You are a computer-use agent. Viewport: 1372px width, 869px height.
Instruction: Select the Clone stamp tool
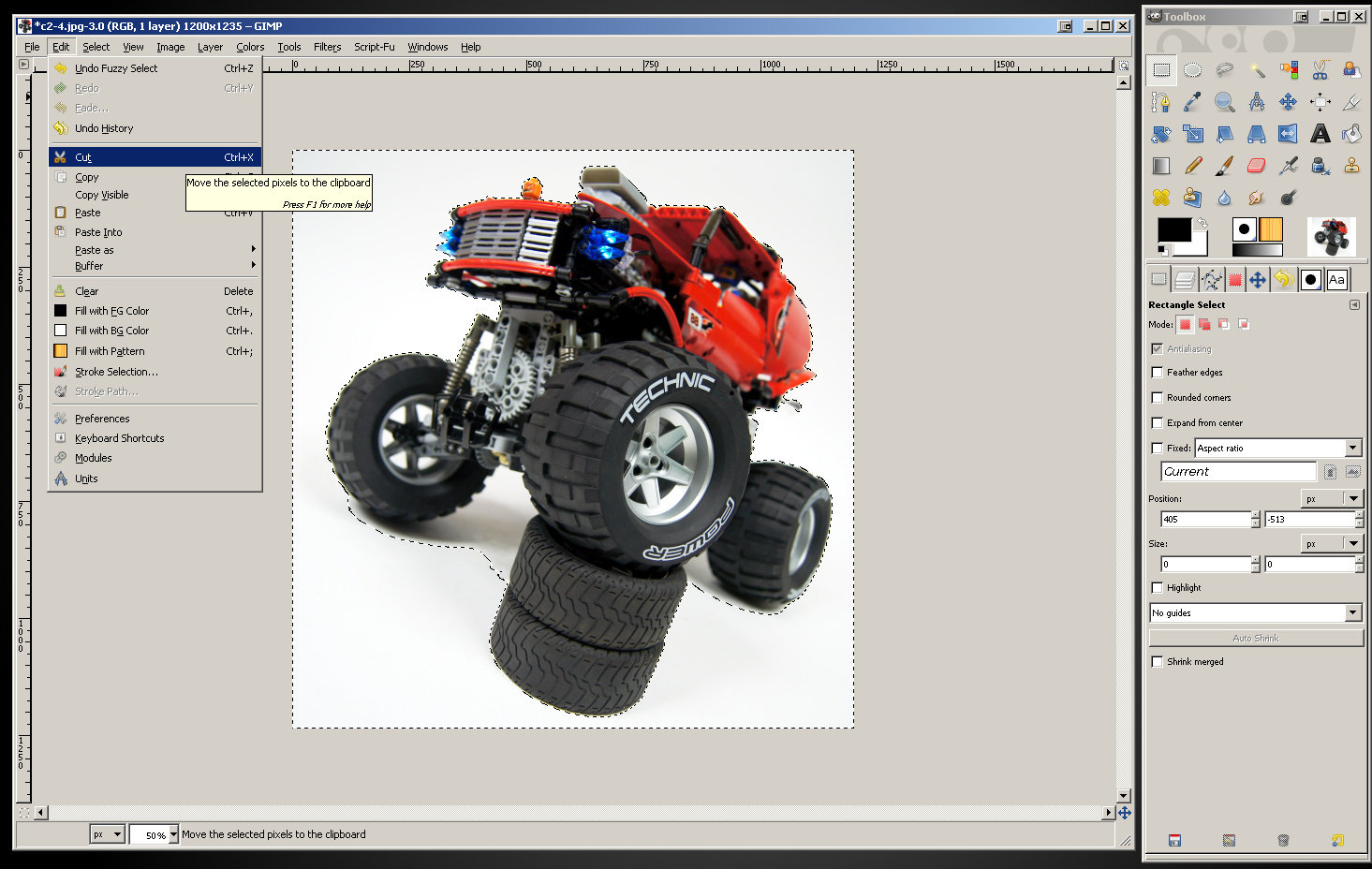click(1351, 166)
